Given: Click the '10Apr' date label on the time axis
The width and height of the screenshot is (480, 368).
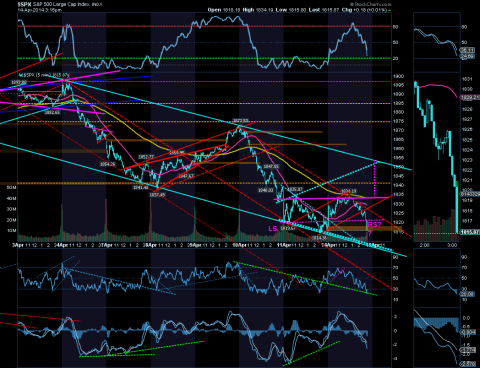Looking at the screenshot, I should point(239,245).
